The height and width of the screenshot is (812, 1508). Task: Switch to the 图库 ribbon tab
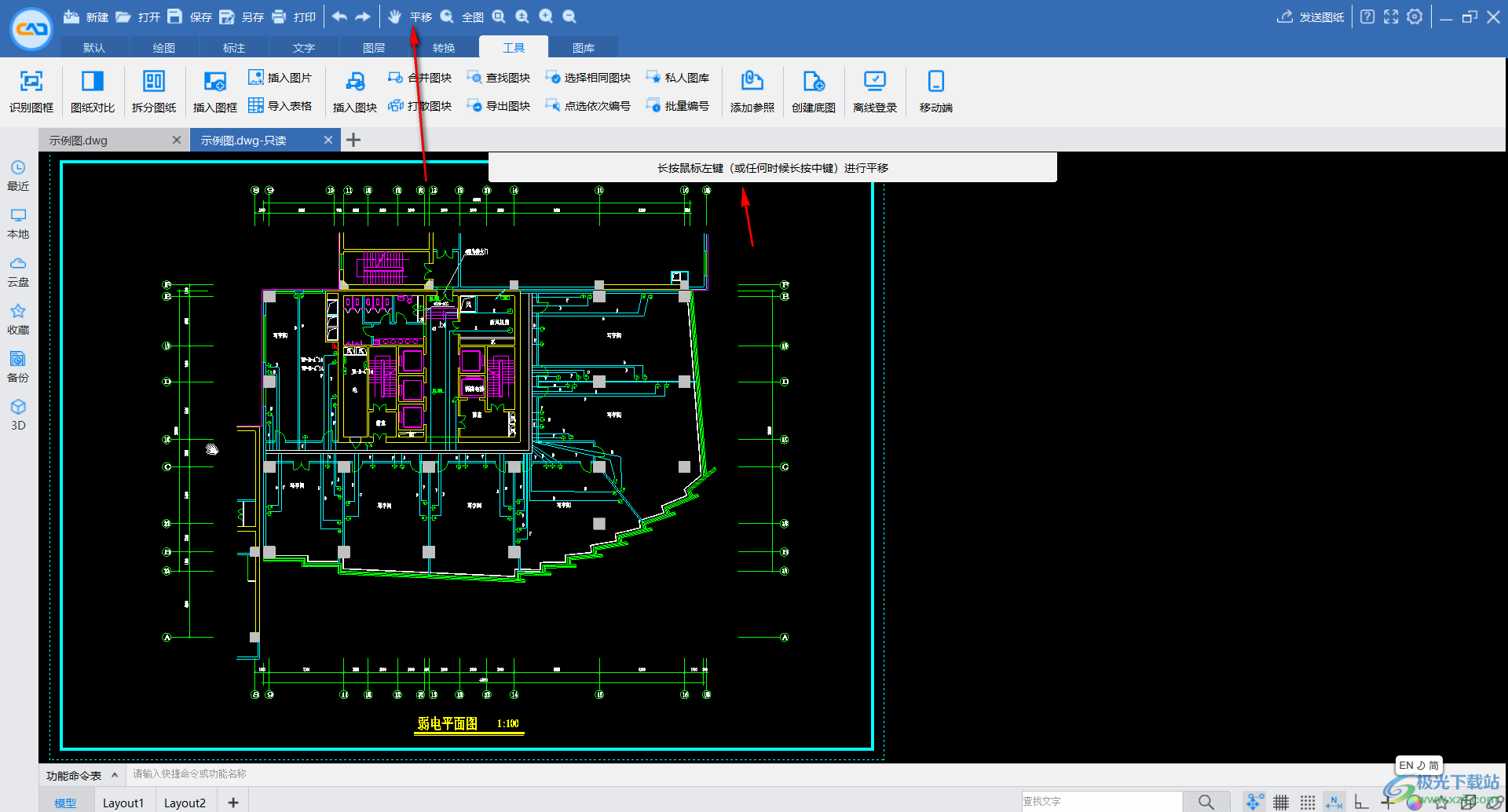coord(584,47)
